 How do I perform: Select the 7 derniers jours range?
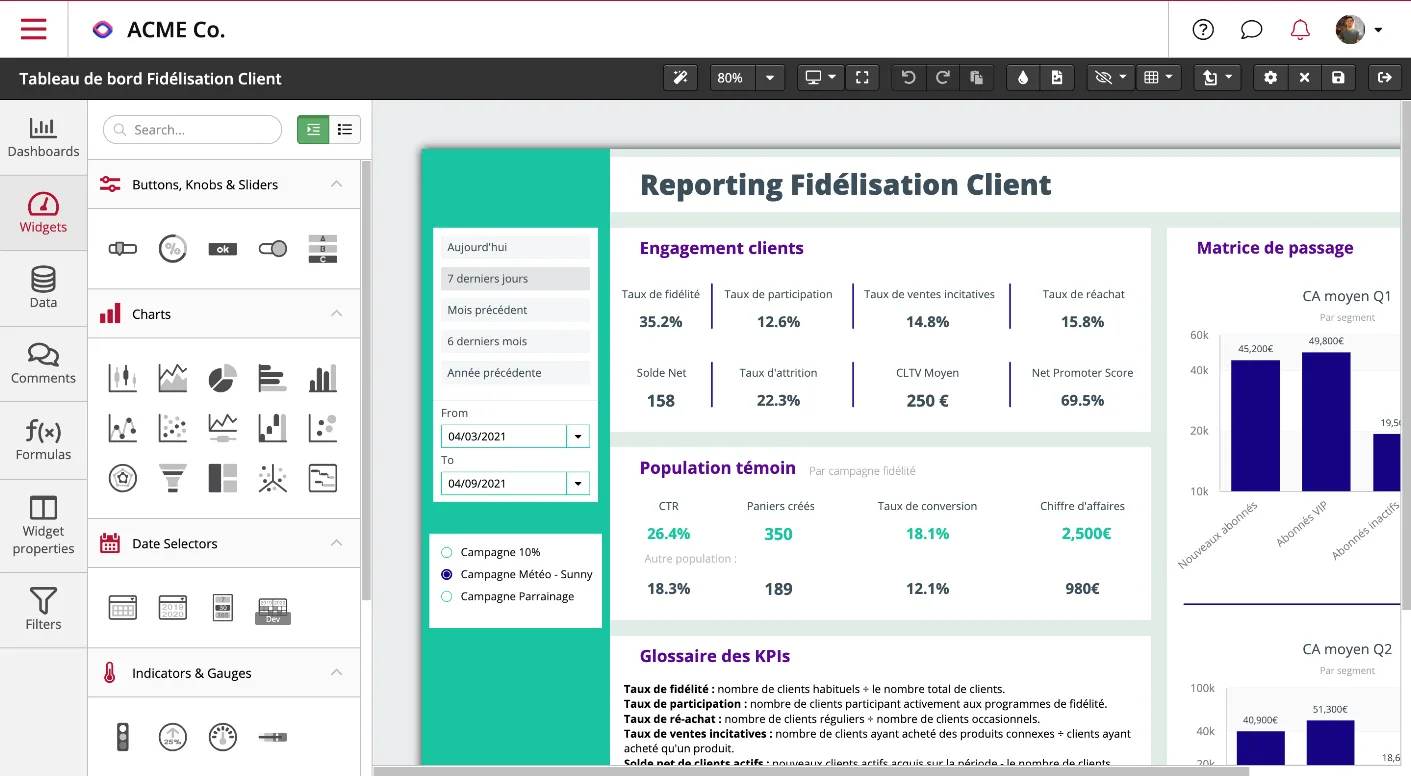click(x=515, y=278)
